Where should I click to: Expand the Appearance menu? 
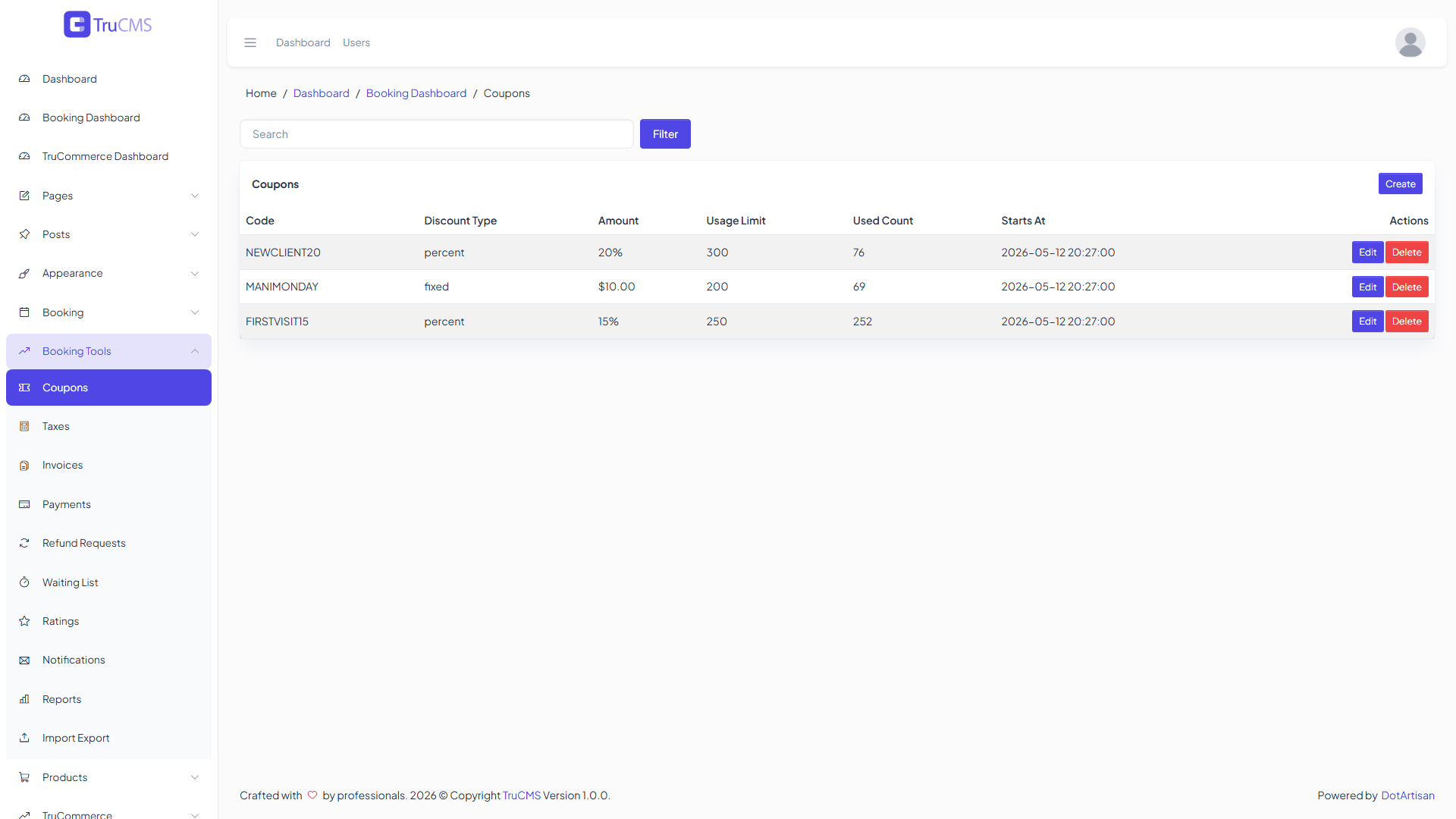[x=108, y=273]
